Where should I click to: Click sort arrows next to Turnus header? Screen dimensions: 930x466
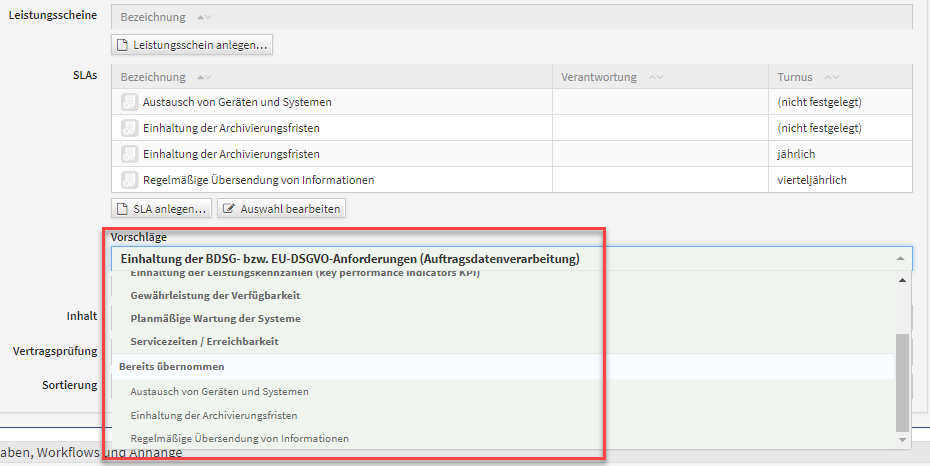tap(832, 77)
